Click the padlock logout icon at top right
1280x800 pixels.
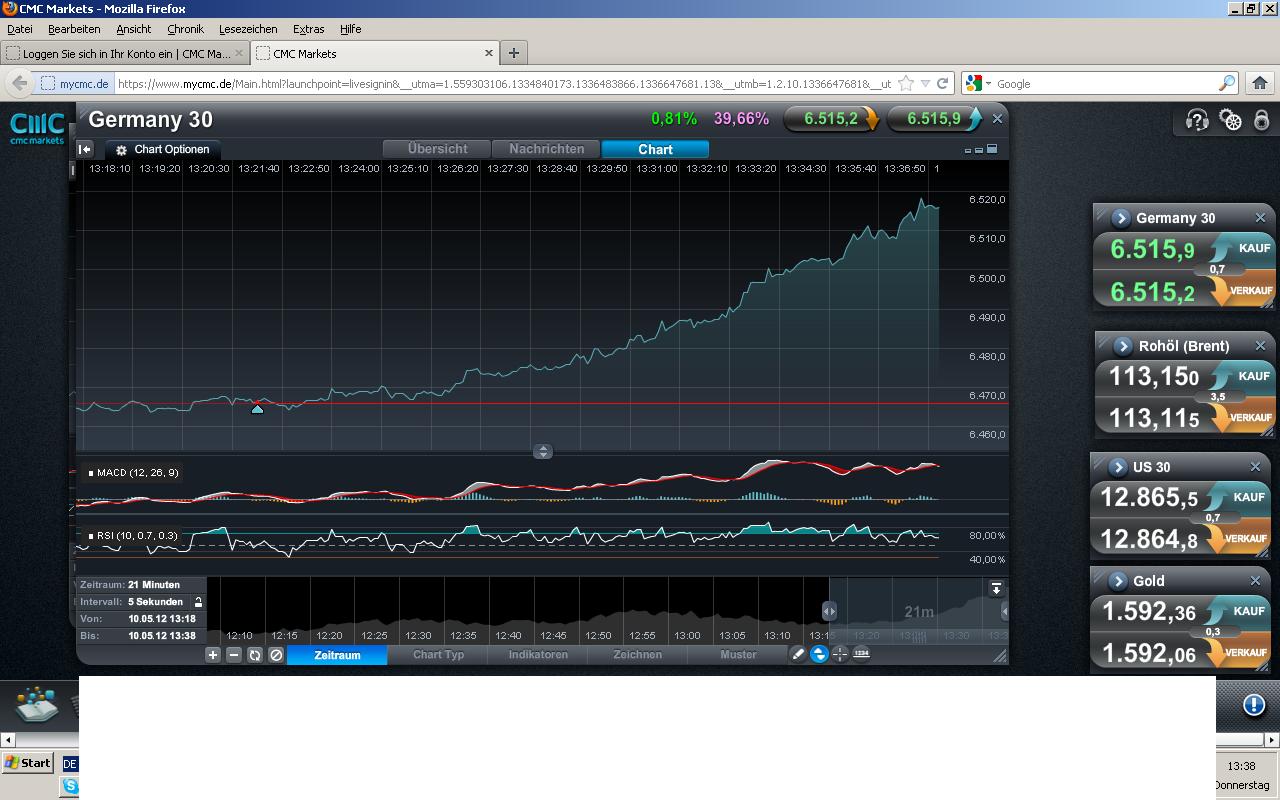(1262, 121)
